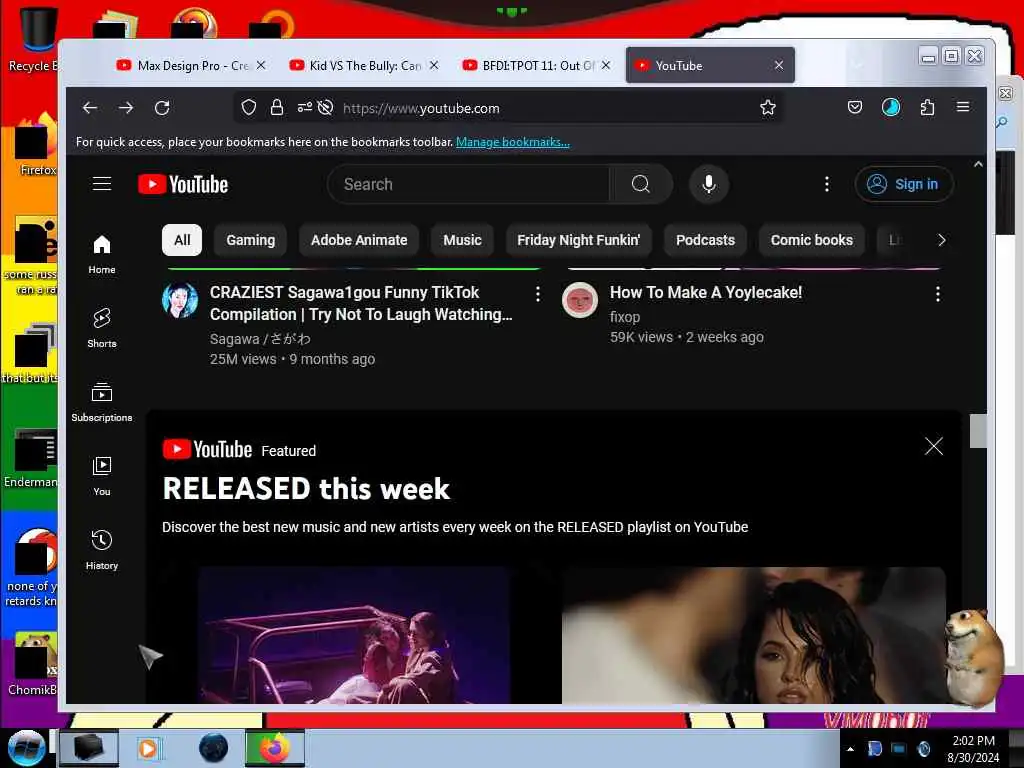Go to the YouTube logo home link
The width and height of the screenshot is (1024, 768).
183,184
